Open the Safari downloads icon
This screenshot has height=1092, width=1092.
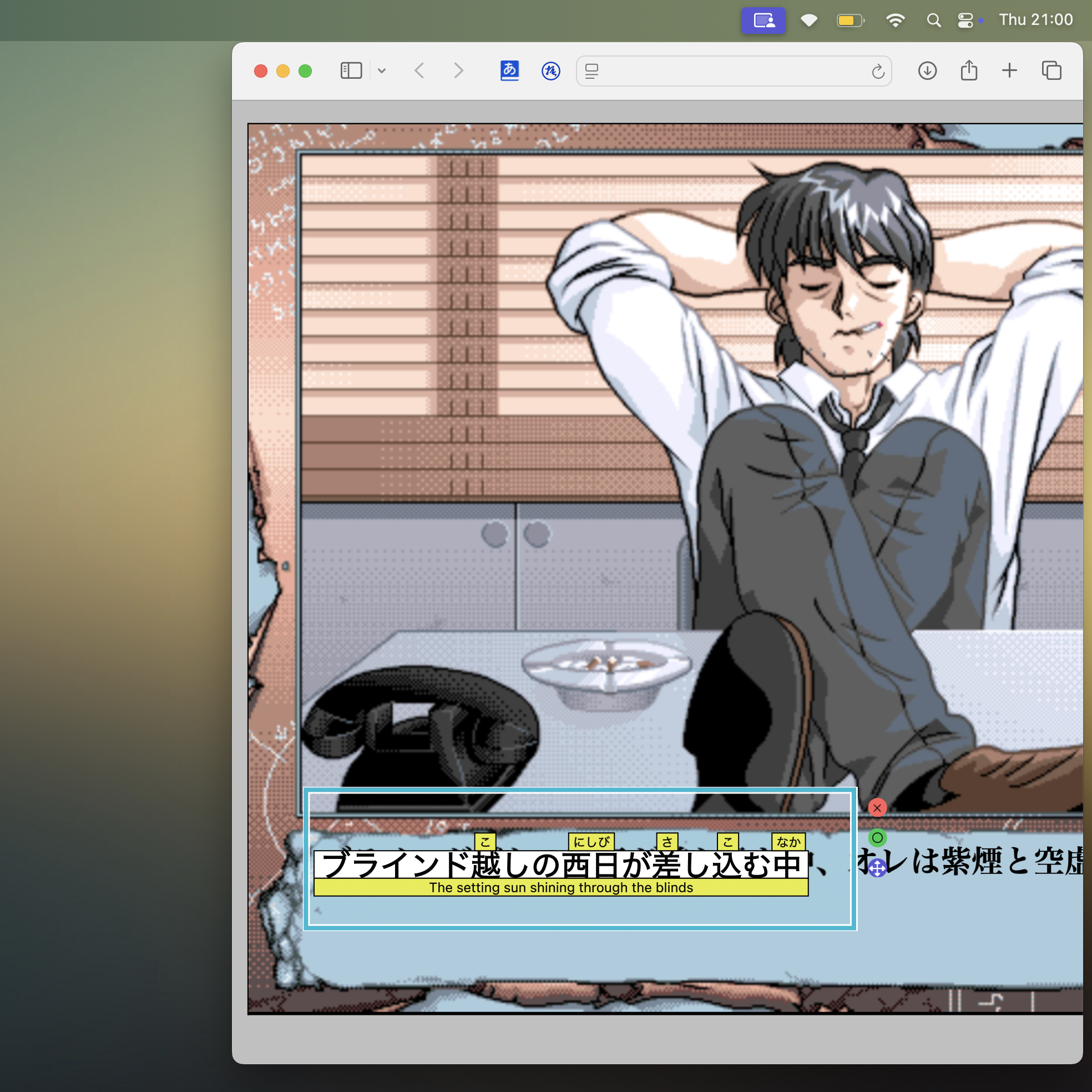[927, 70]
